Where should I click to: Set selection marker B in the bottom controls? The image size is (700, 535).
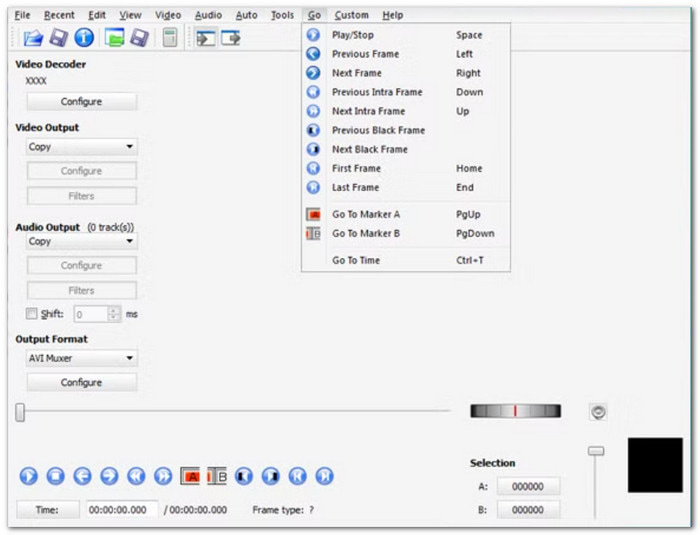217,476
